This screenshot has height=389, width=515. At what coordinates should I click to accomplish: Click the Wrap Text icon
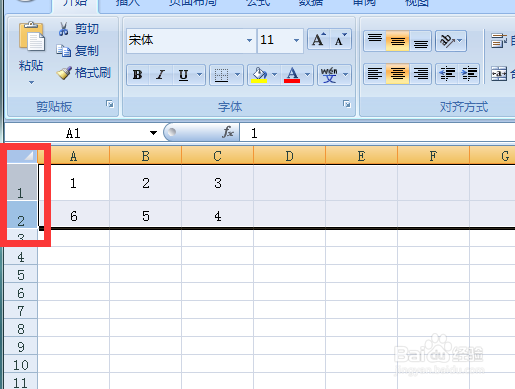pyautogui.click(x=499, y=41)
